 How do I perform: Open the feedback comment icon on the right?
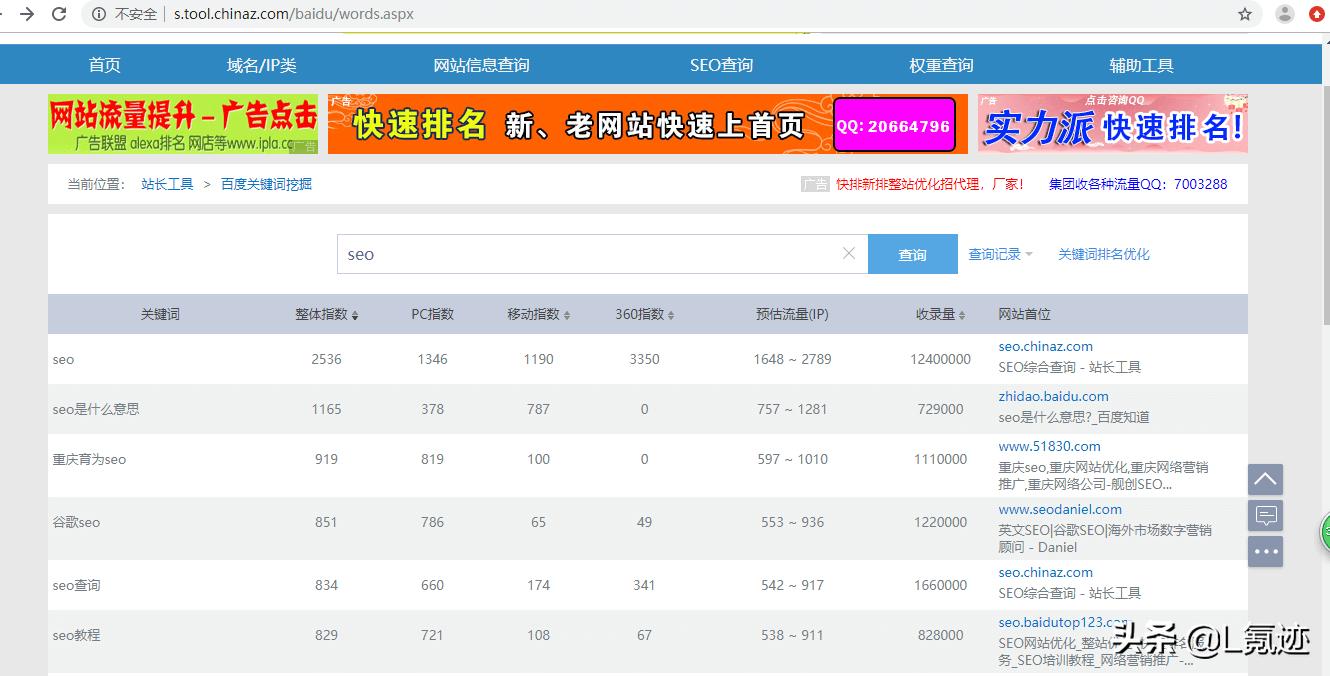tap(1265, 515)
